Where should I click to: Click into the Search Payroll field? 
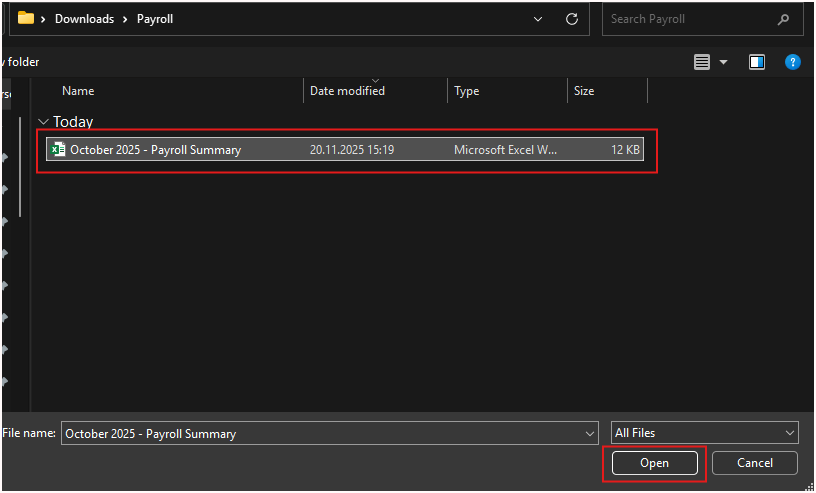pos(690,19)
